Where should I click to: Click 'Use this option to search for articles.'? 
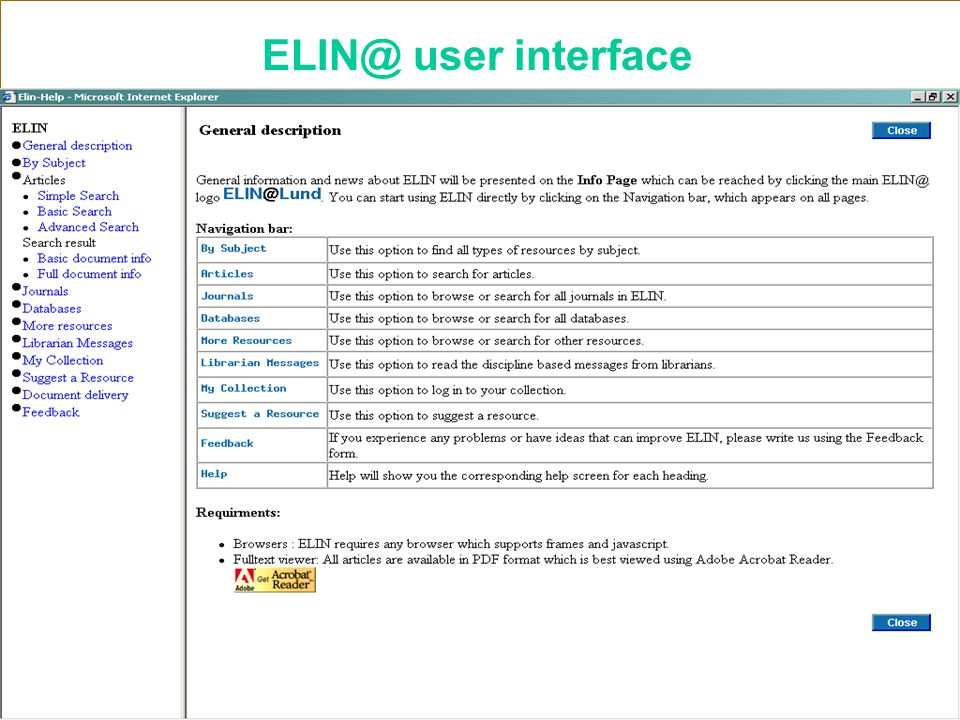click(x=431, y=274)
